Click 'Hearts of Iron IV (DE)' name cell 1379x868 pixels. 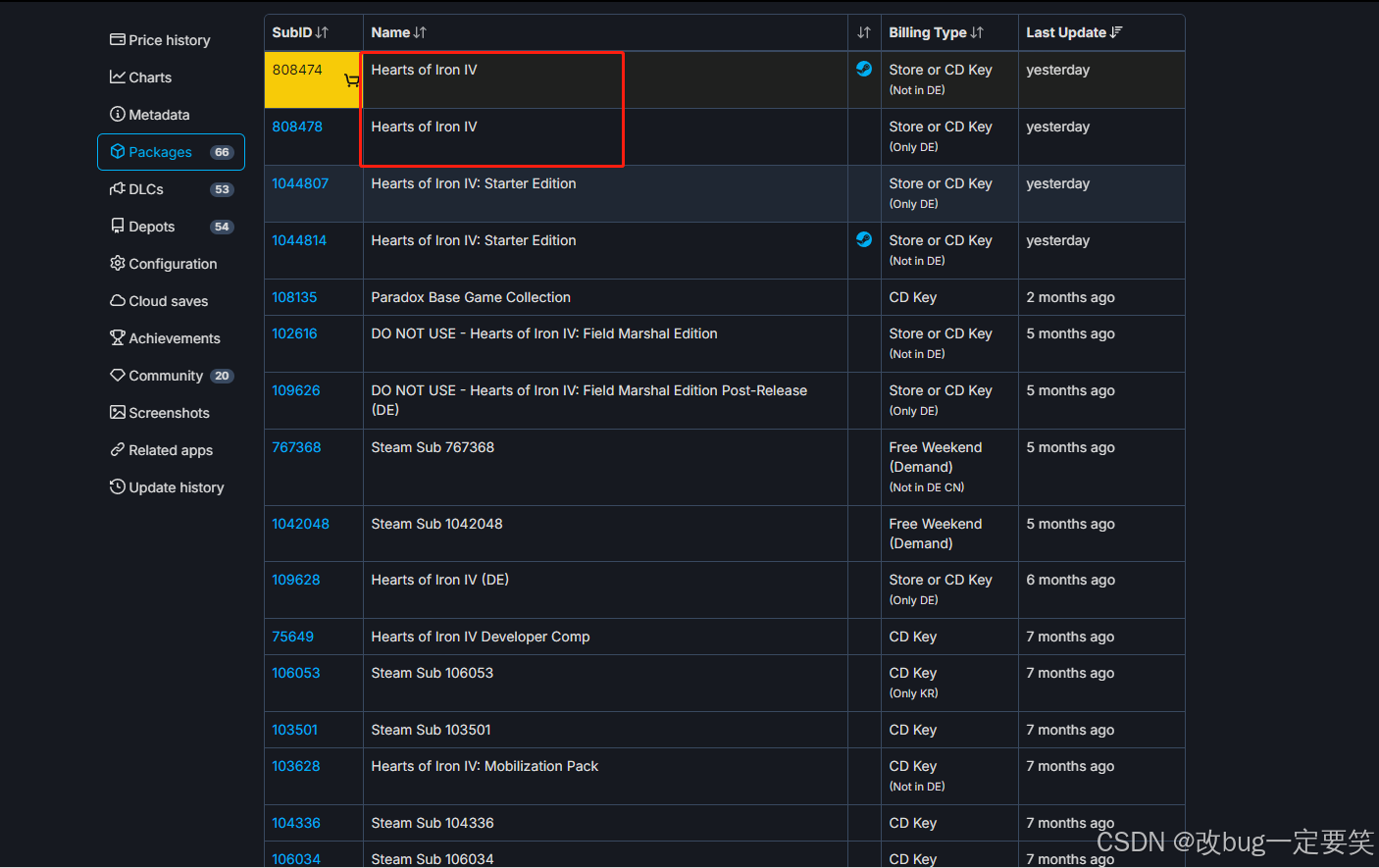click(x=605, y=589)
